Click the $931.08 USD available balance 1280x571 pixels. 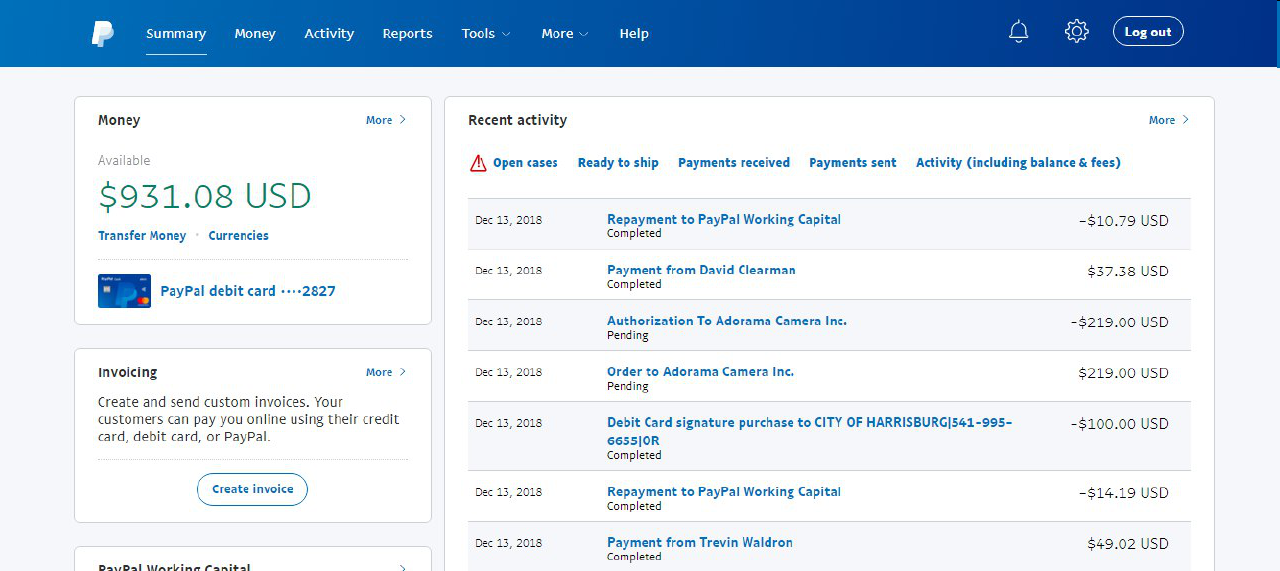tap(204, 196)
